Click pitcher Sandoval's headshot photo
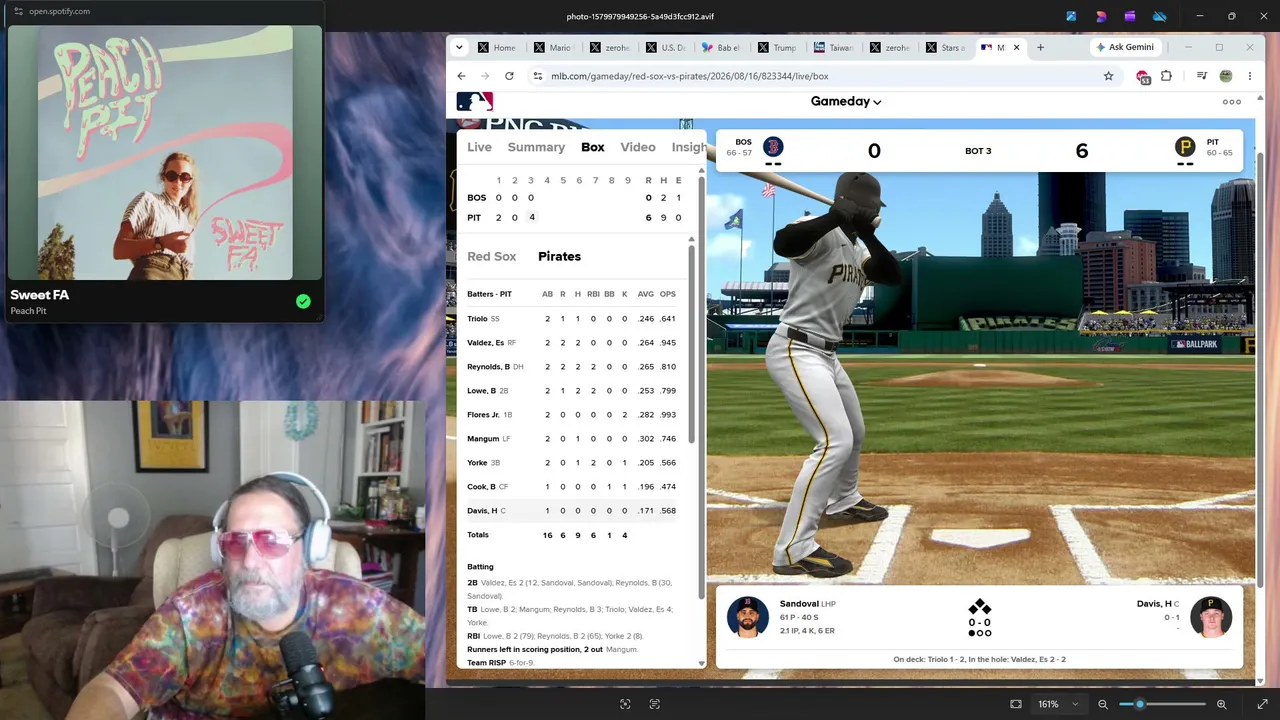This screenshot has width=1280, height=720. point(747,617)
